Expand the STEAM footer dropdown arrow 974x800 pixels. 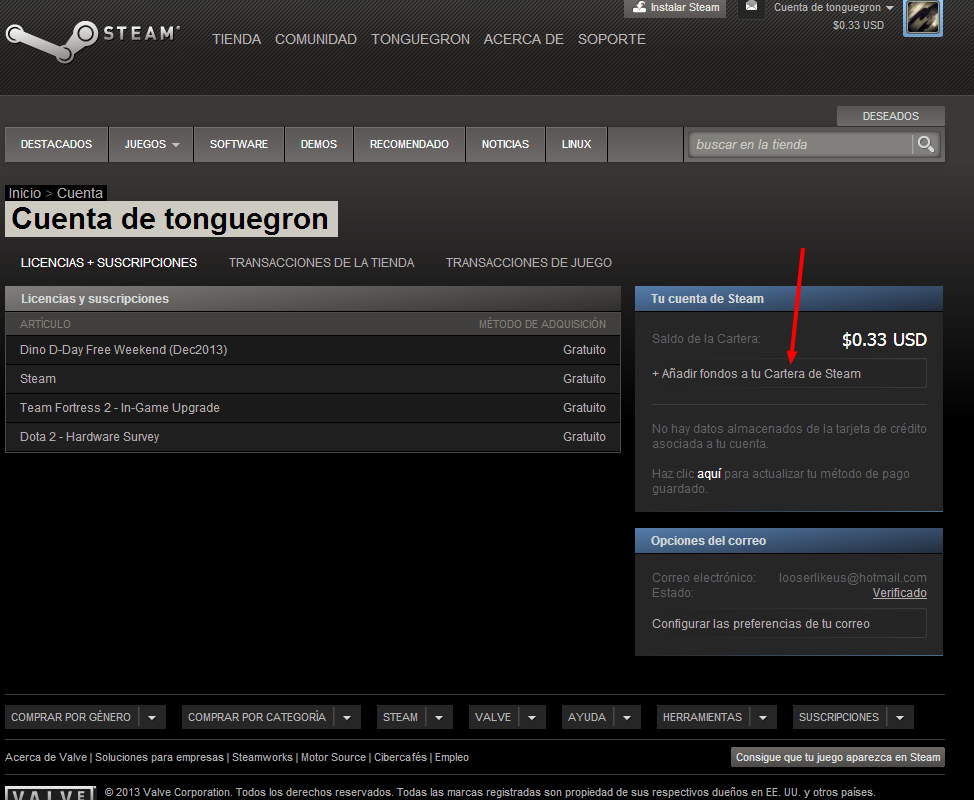[x=439, y=717]
